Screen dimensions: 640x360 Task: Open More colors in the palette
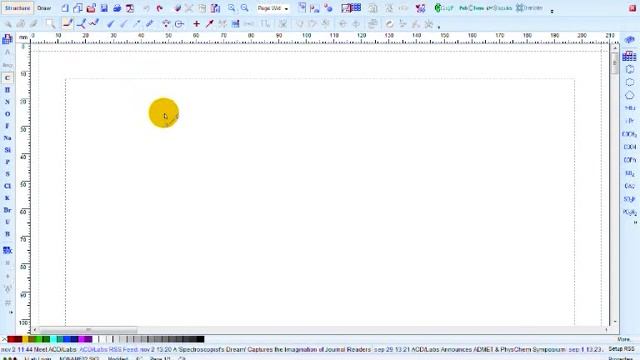[x=624, y=339]
